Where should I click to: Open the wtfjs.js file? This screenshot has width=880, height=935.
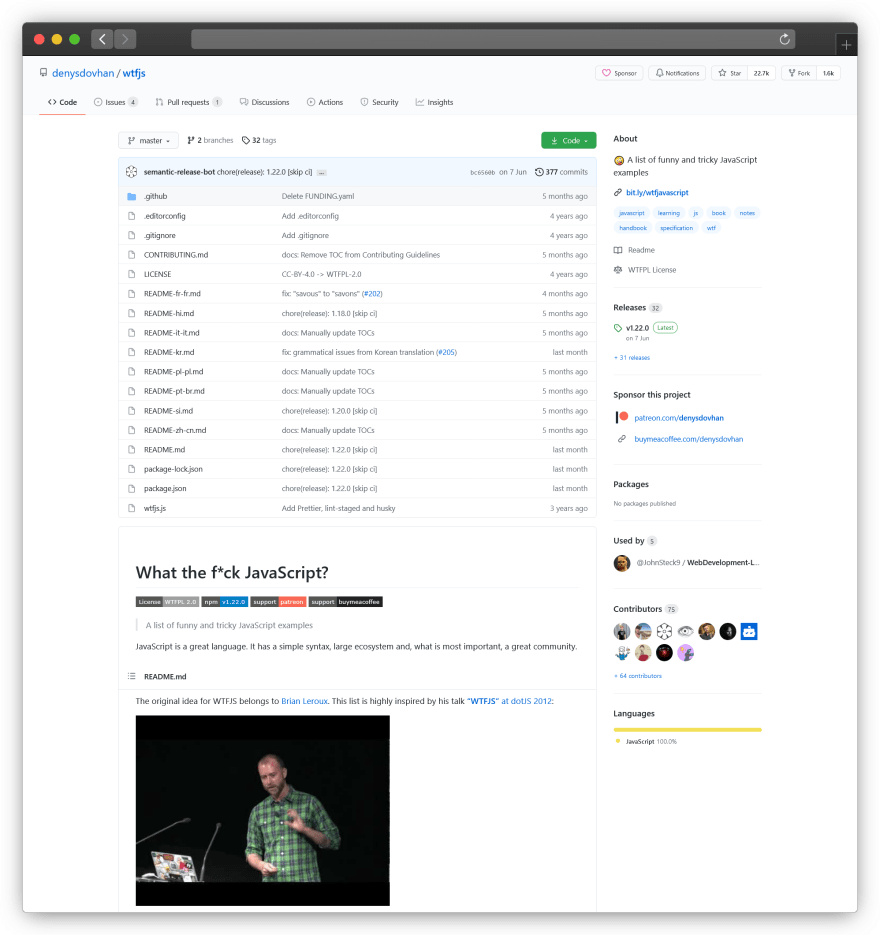pos(155,508)
